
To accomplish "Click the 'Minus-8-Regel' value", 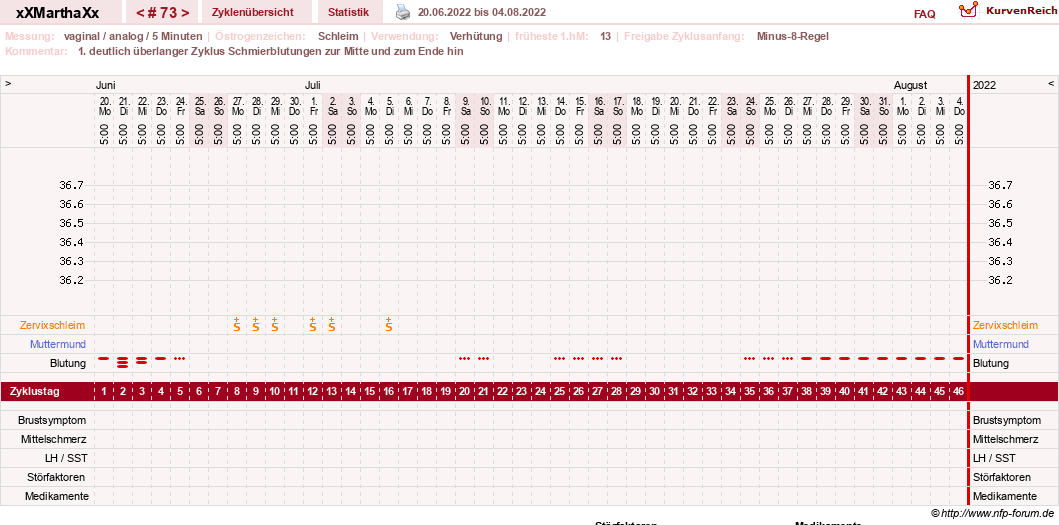I will click(793, 36).
